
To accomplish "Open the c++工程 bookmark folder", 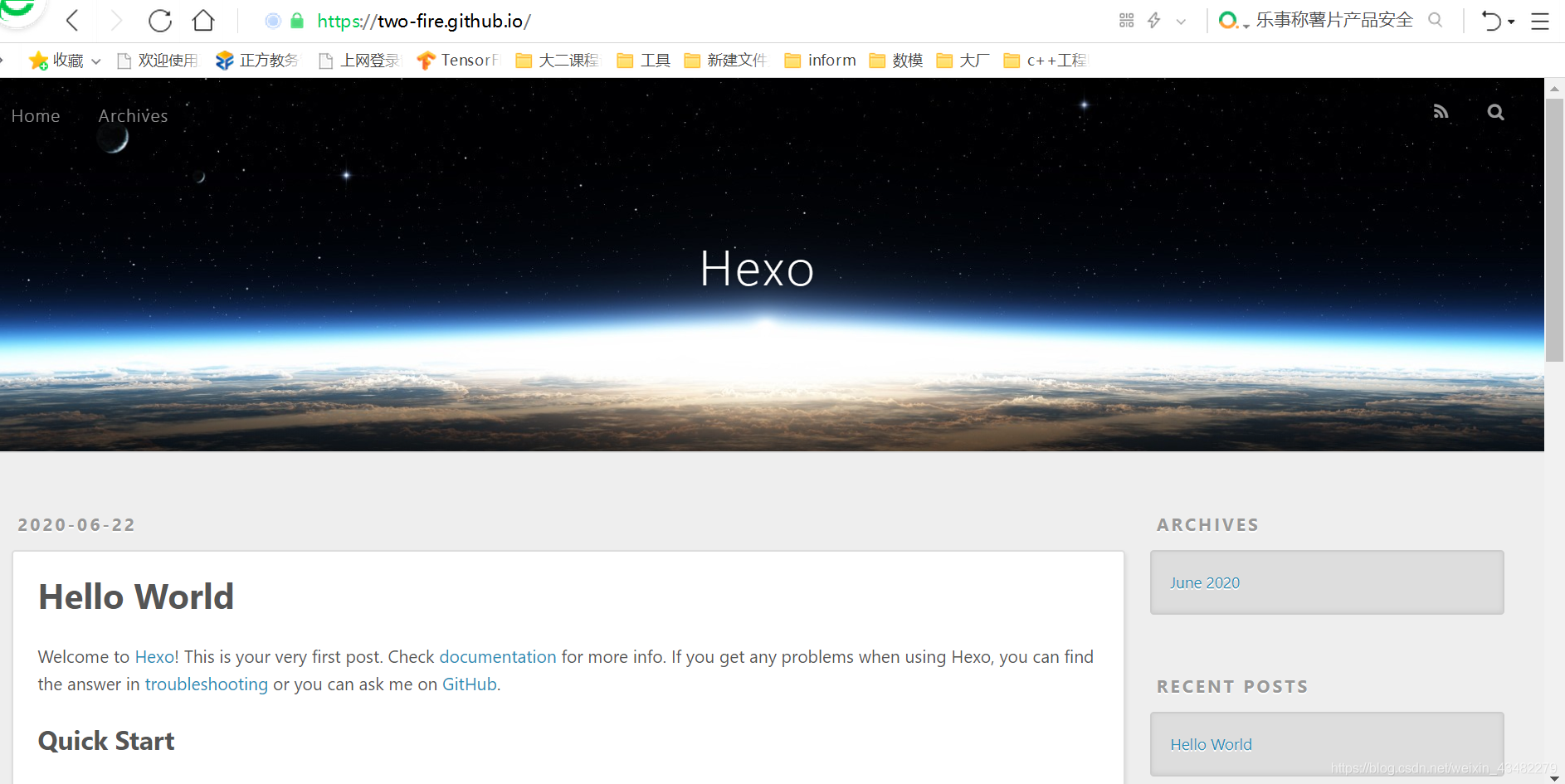I will coord(1046,61).
